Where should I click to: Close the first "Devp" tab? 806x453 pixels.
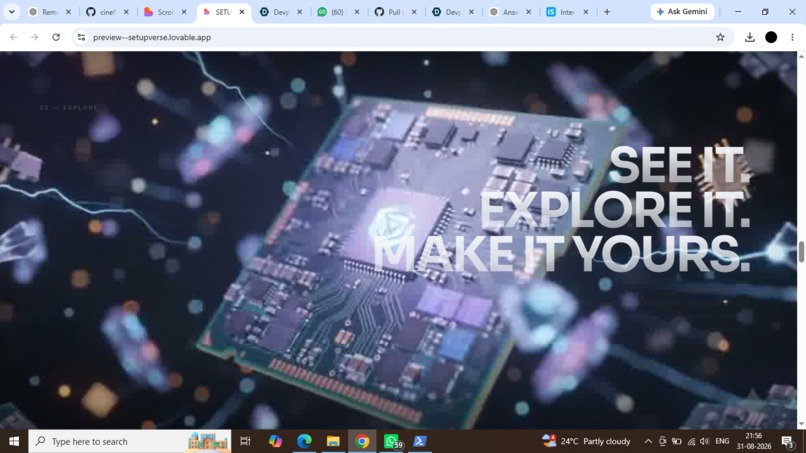(300, 12)
